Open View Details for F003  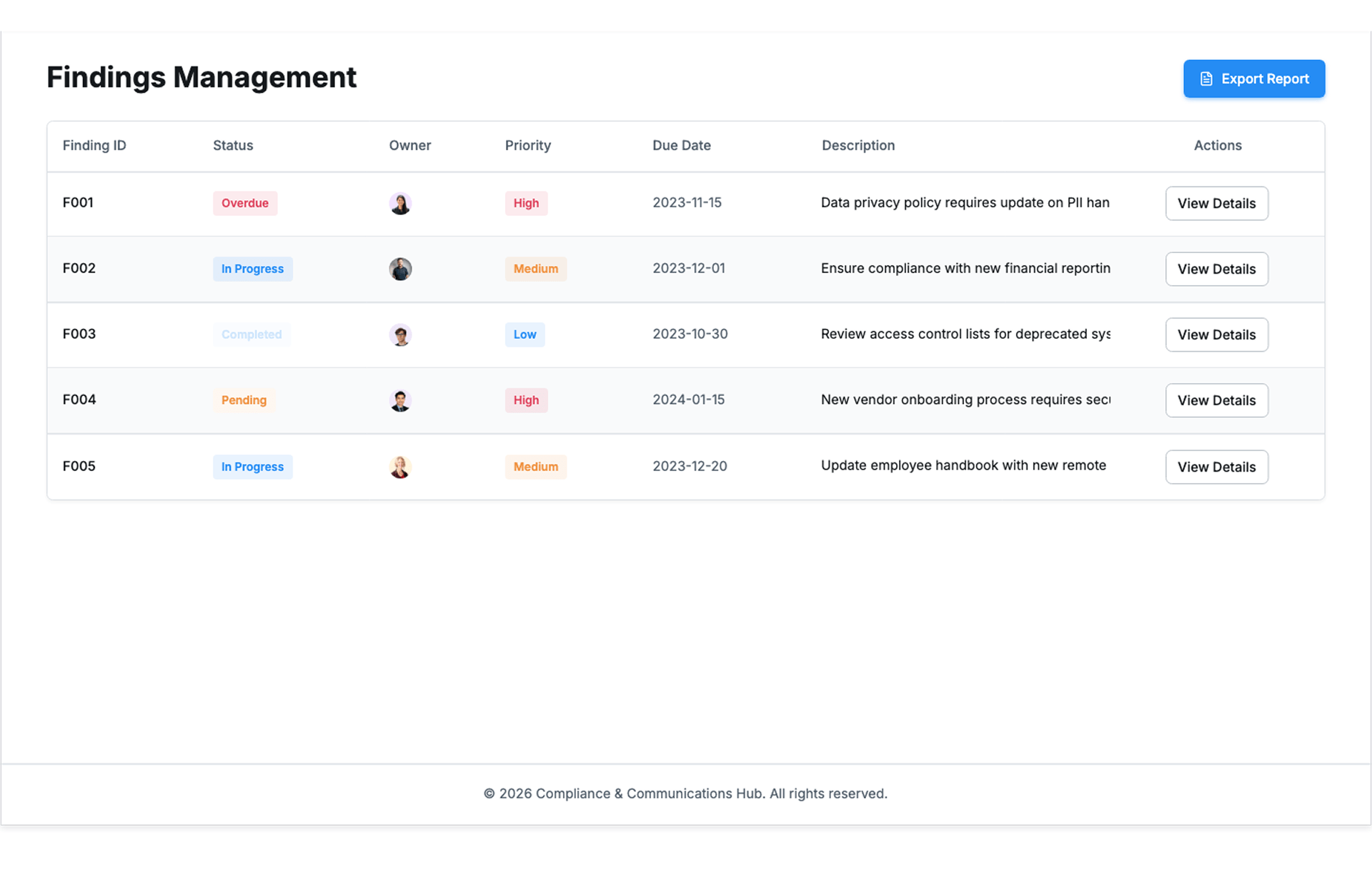pos(1216,335)
